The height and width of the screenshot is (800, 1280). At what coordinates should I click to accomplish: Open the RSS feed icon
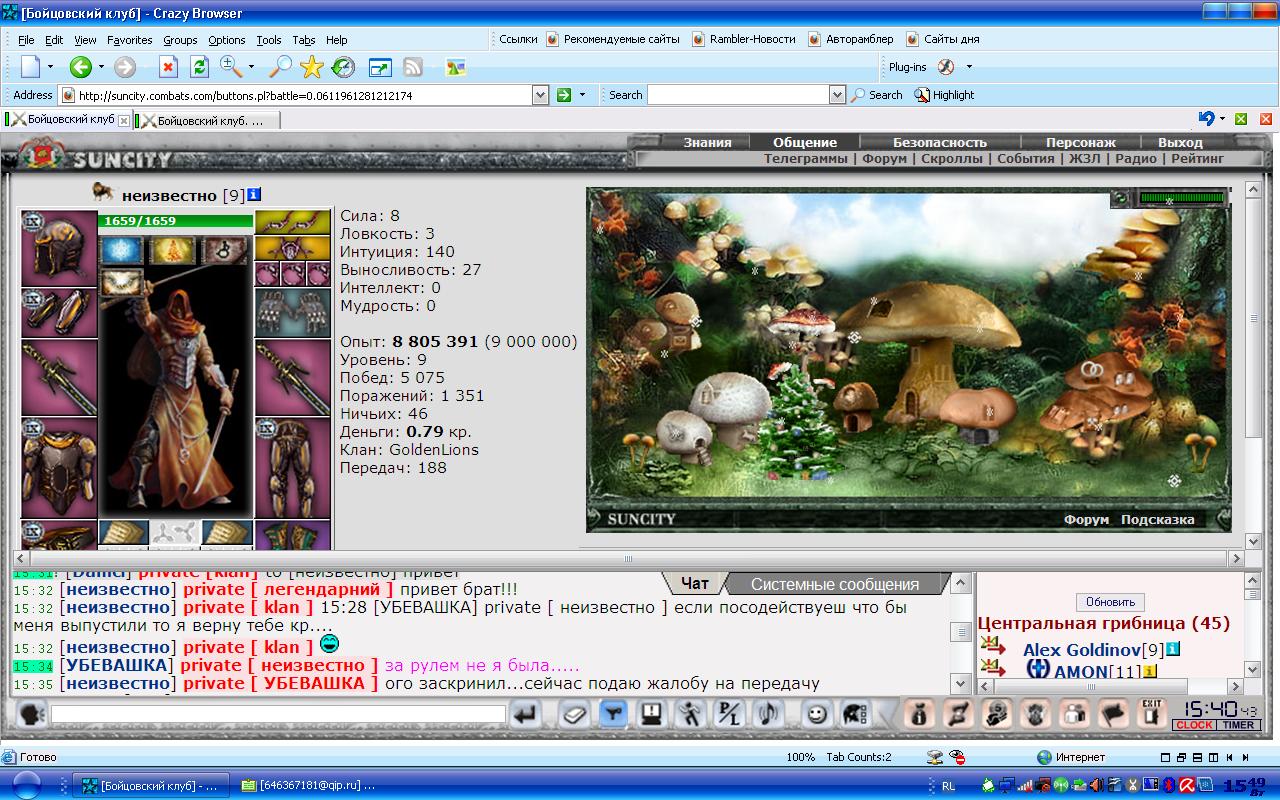click(412, 67)
